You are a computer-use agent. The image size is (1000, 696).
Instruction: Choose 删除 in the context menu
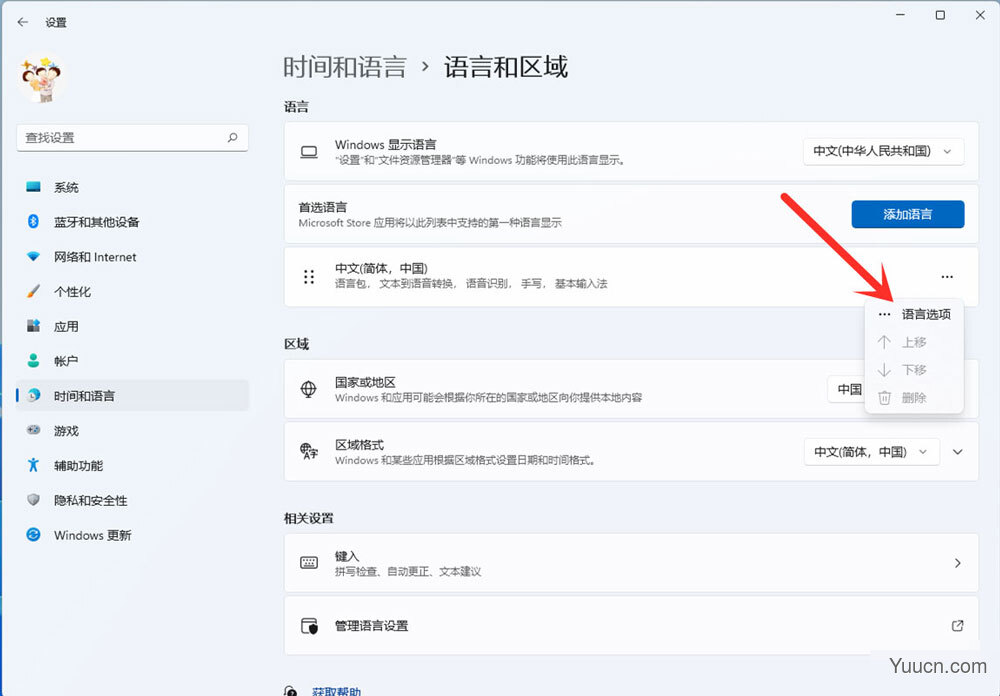[914, 398]
